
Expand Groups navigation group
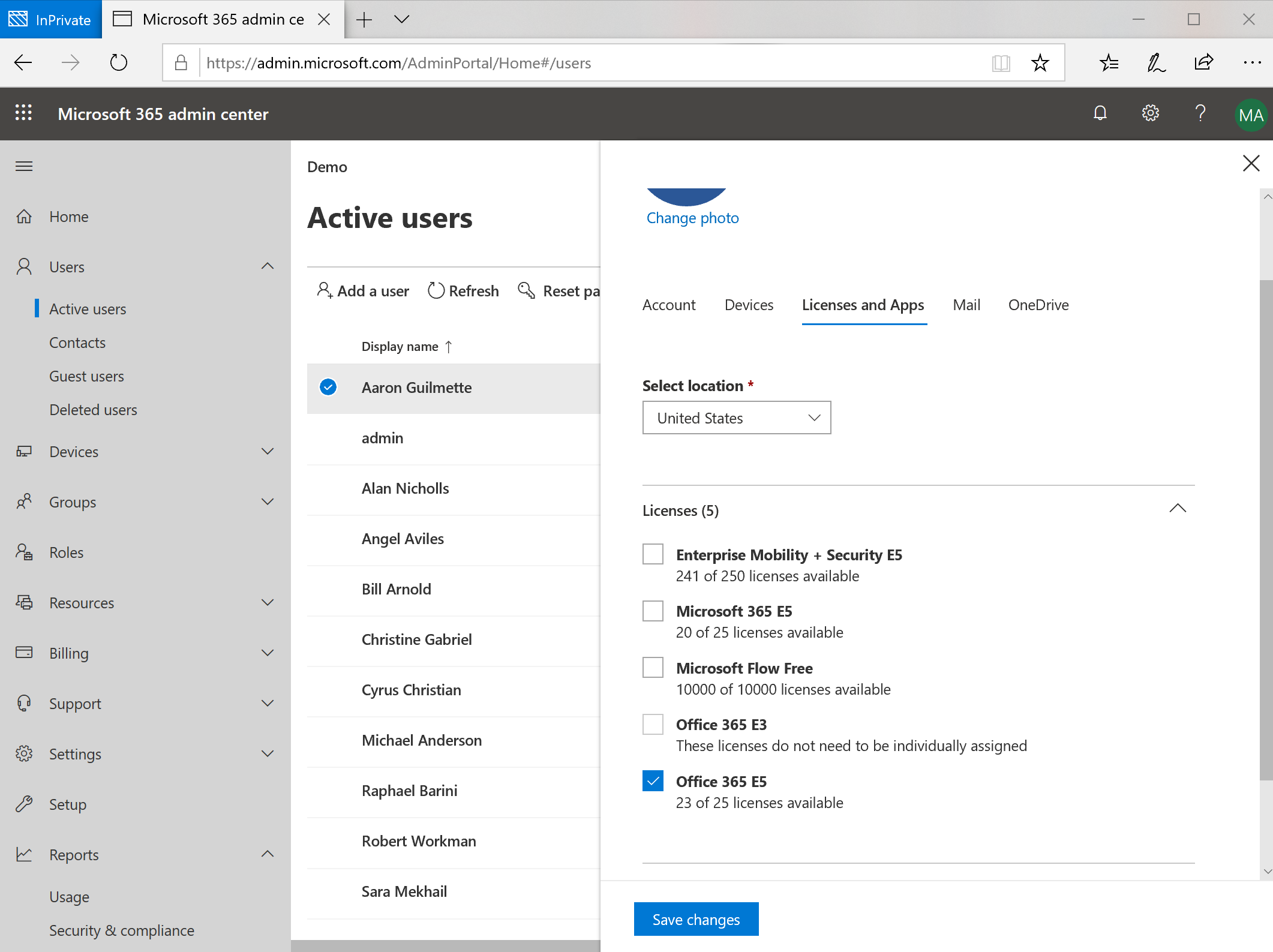coord(268,501)
